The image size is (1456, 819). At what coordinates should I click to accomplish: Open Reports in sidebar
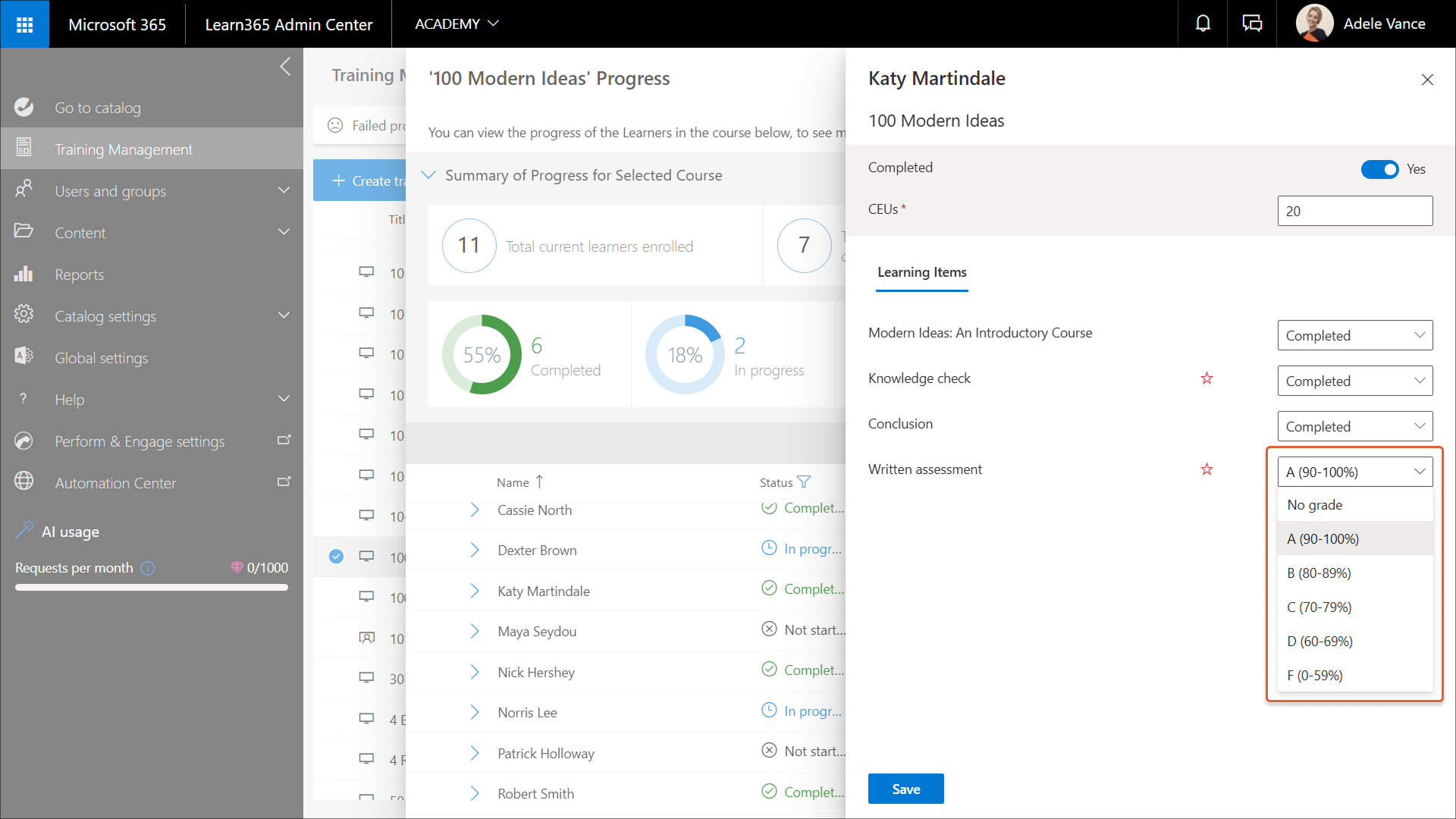(x=79, y=275)
